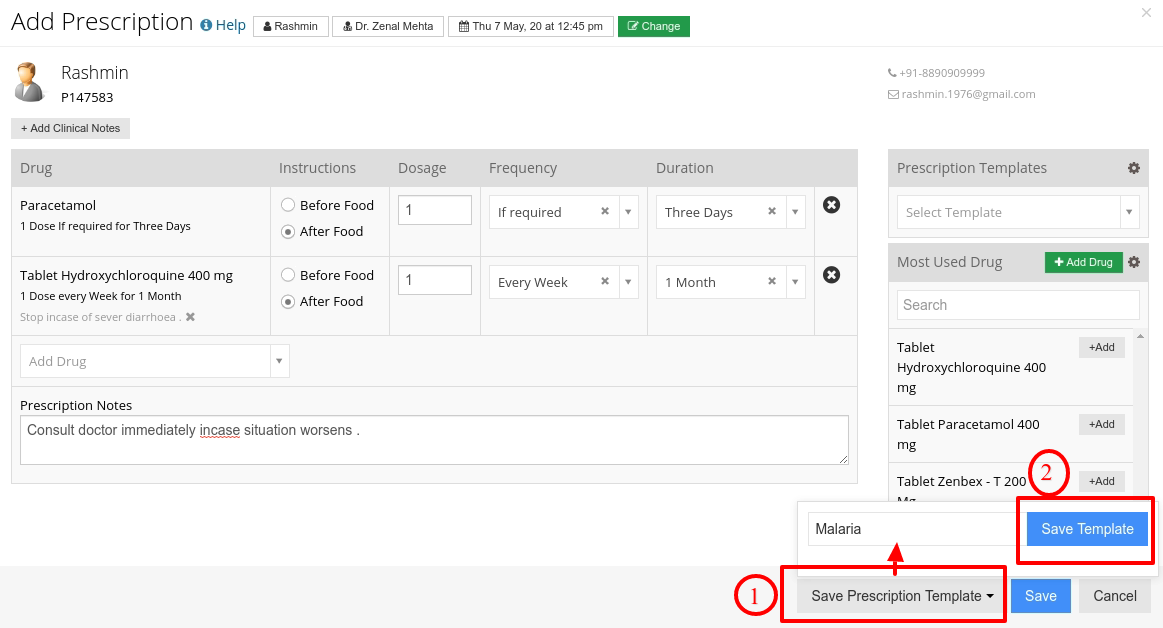Screen dimensions: 1163x628
Task: Select Before Food for Hydroxychloroquine
Action: 288,275
